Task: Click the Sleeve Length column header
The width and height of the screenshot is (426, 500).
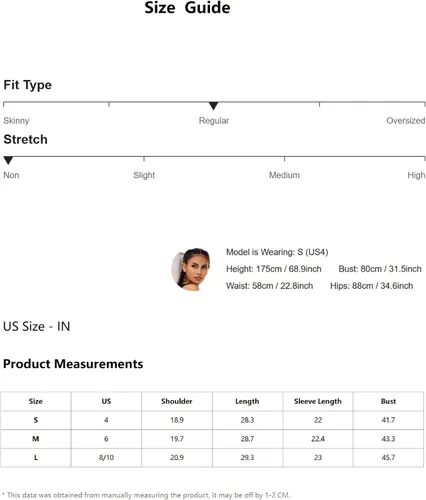Action: coord(318,401)
